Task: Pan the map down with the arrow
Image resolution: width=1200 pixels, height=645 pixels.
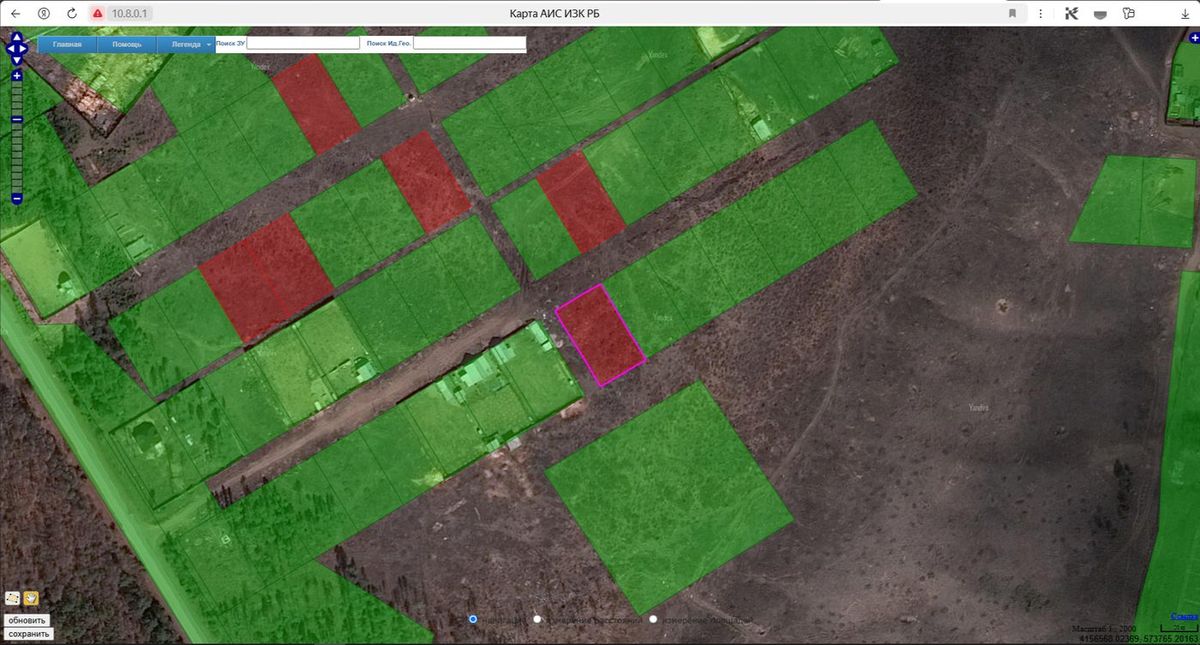Action: (x=17, y=60)
